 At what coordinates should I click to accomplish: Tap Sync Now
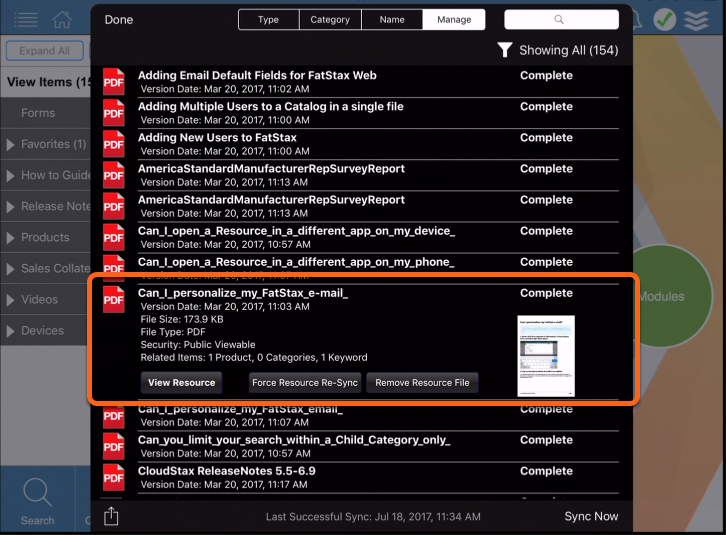click(591, 516)
